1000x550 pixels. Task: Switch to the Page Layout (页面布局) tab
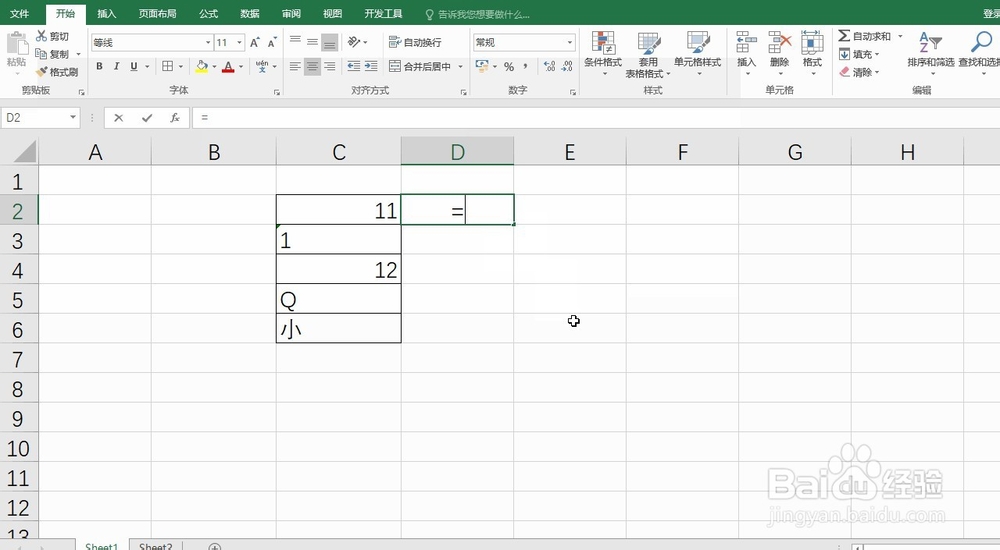(158, 13)
